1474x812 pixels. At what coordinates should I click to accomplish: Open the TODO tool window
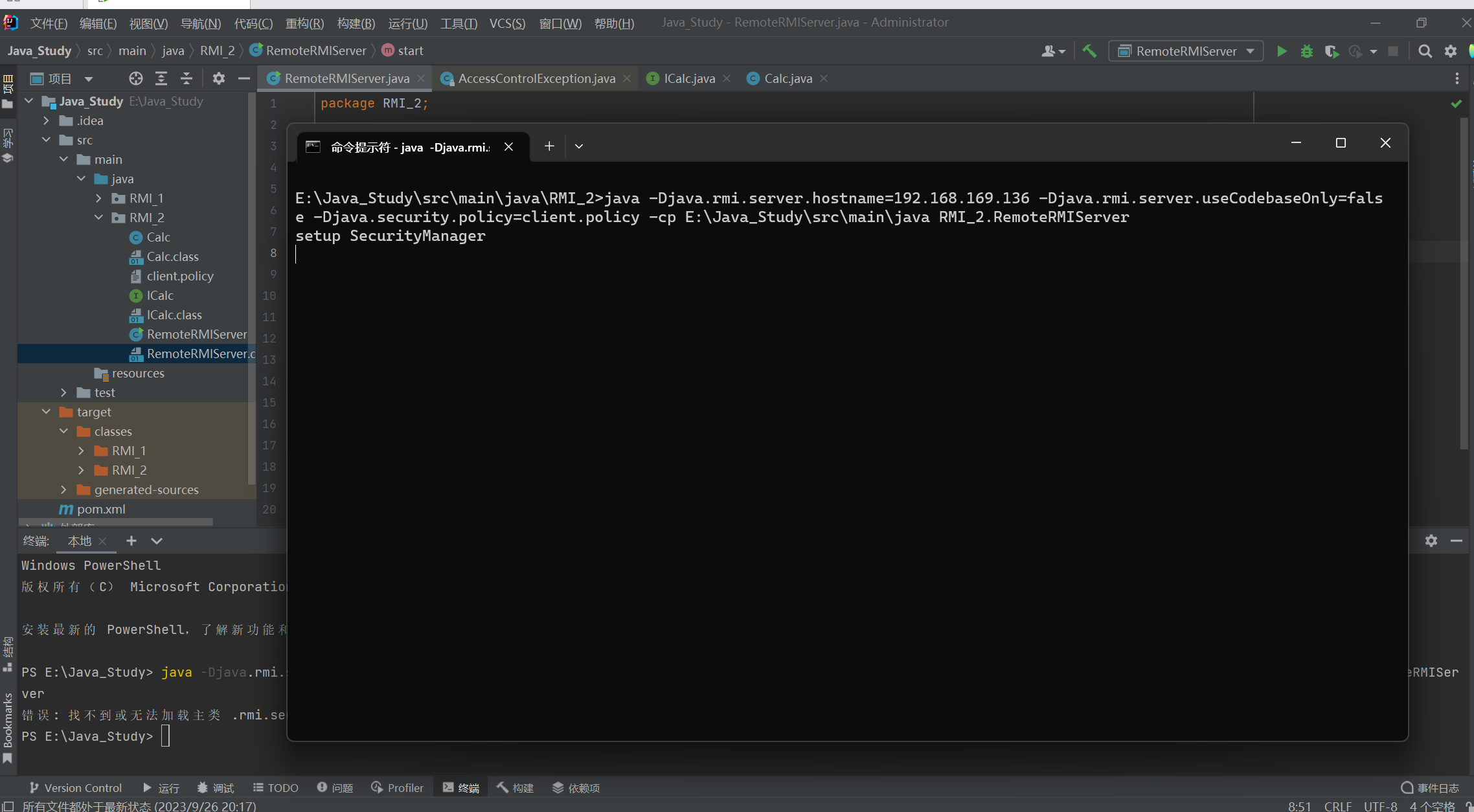tap(276, 788)
